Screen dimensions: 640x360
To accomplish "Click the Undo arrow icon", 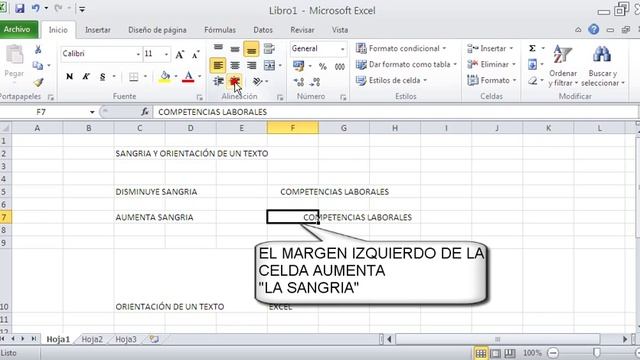I will (36, 9).
